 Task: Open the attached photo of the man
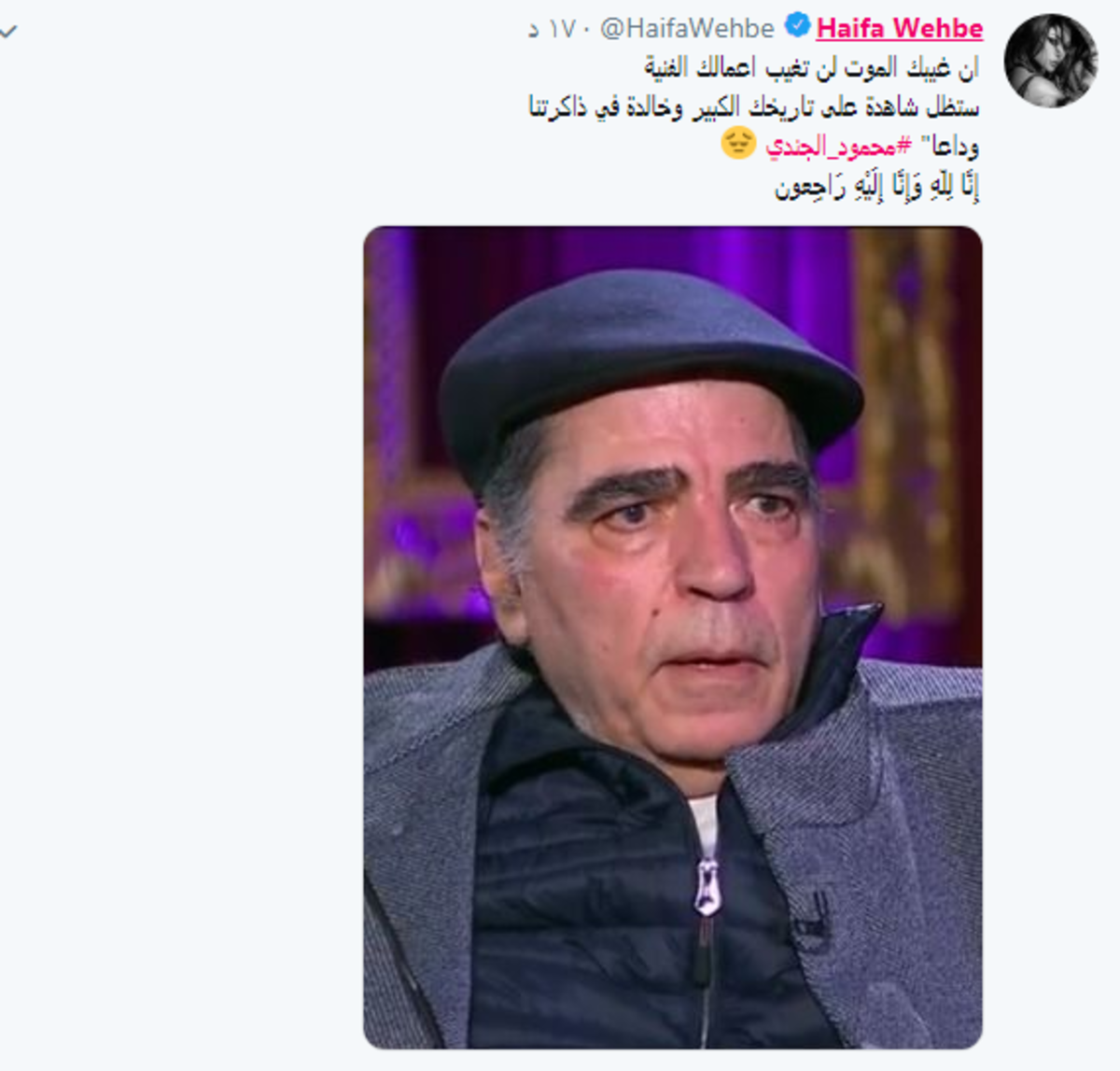pos(672,638)
